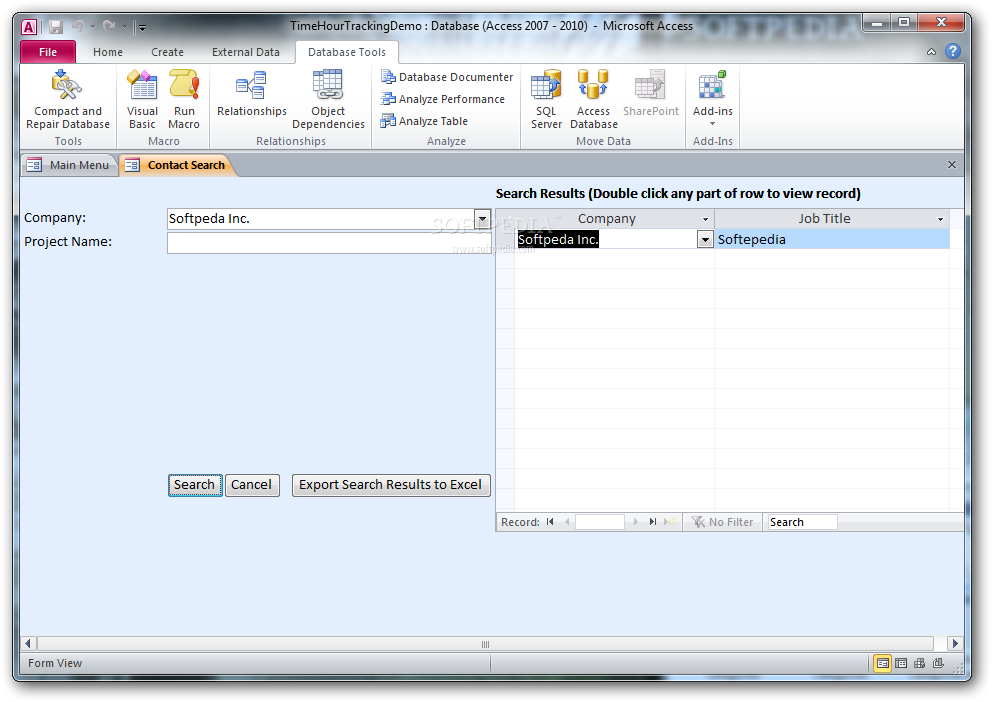
Task: Switch to the Home ribbon tab
Action: pos(108,52)
